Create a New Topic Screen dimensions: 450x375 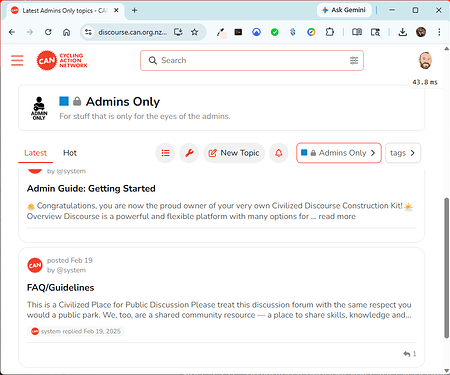click(234, 153)
